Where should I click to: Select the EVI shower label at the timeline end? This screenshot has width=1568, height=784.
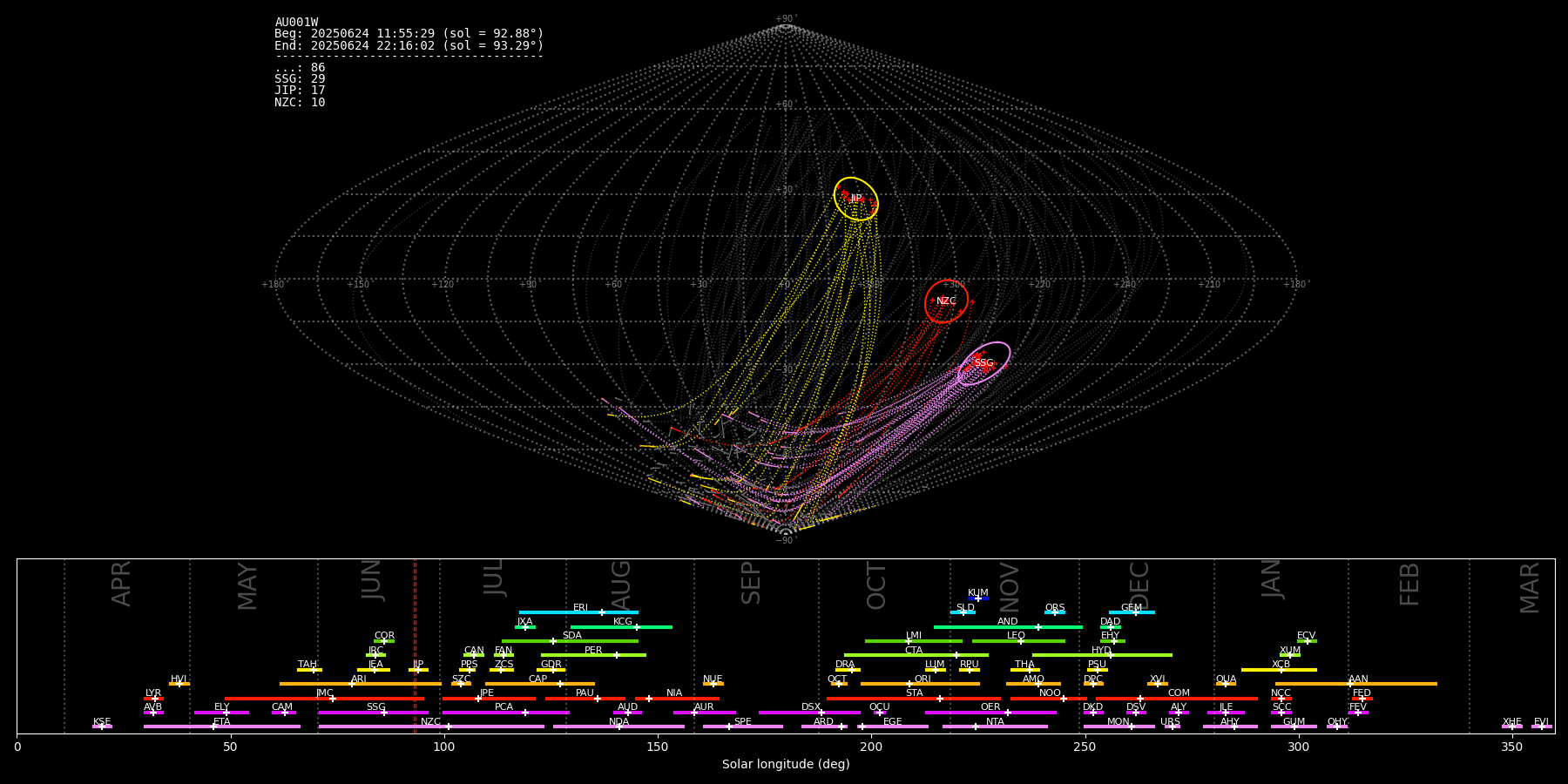[1541, 722]
